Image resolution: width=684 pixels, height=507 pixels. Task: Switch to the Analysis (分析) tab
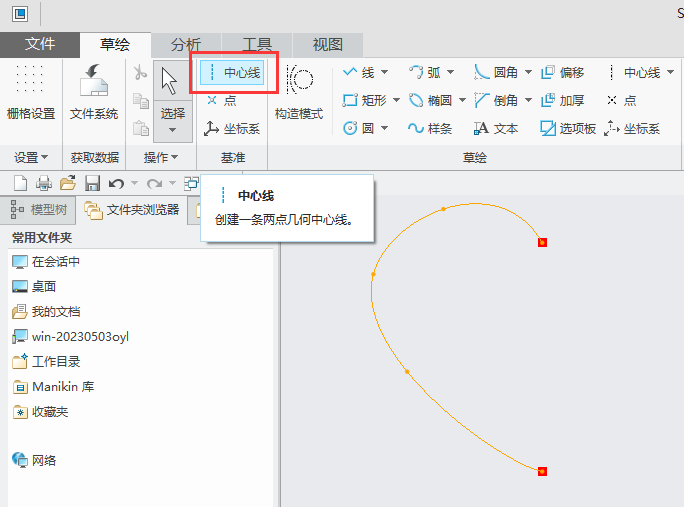[x=186, y=45]
